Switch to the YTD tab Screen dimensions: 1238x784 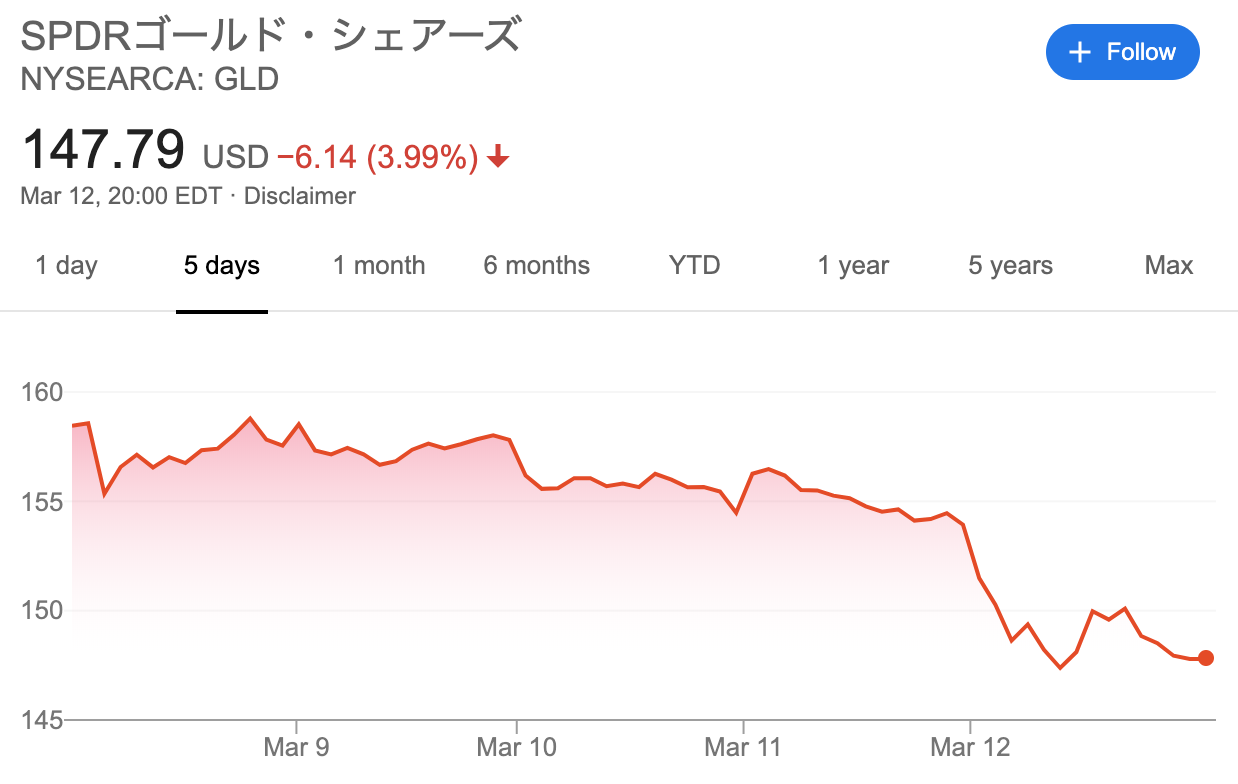coord(694,265)
